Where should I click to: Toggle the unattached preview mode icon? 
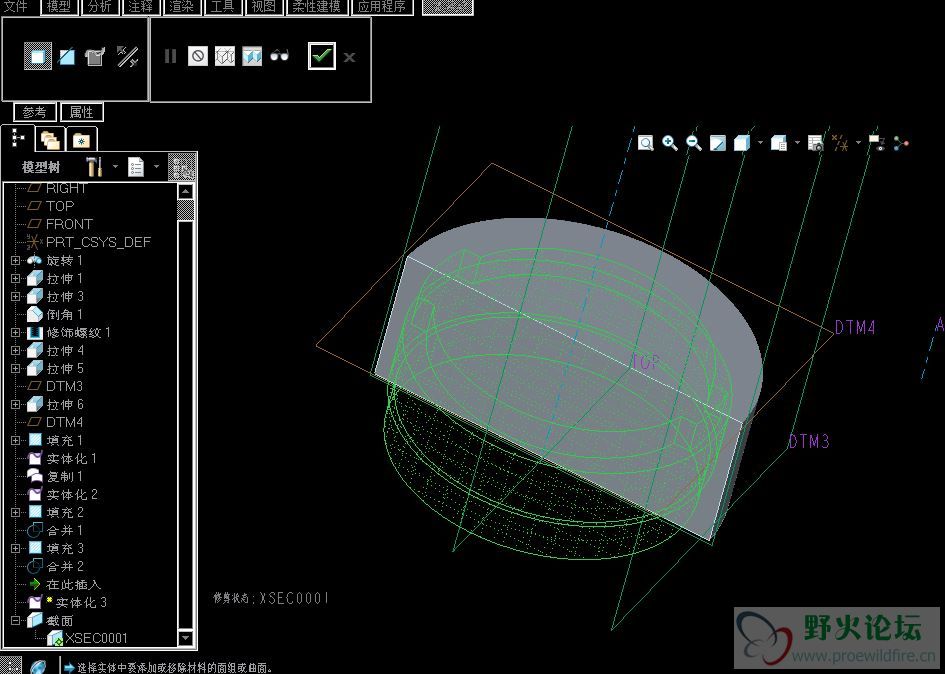tap(225, 56)
